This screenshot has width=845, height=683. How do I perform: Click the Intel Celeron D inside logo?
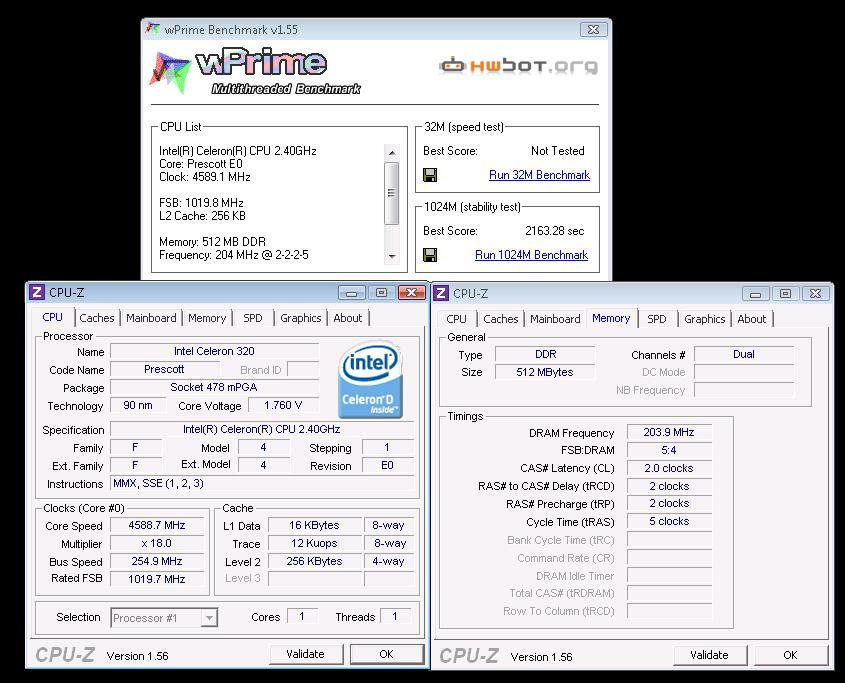(370, 379)
